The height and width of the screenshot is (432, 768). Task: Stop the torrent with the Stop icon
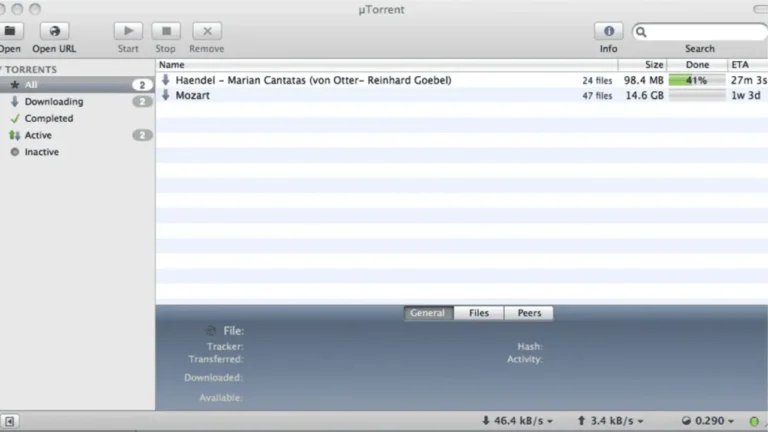[x=166, y=31]
